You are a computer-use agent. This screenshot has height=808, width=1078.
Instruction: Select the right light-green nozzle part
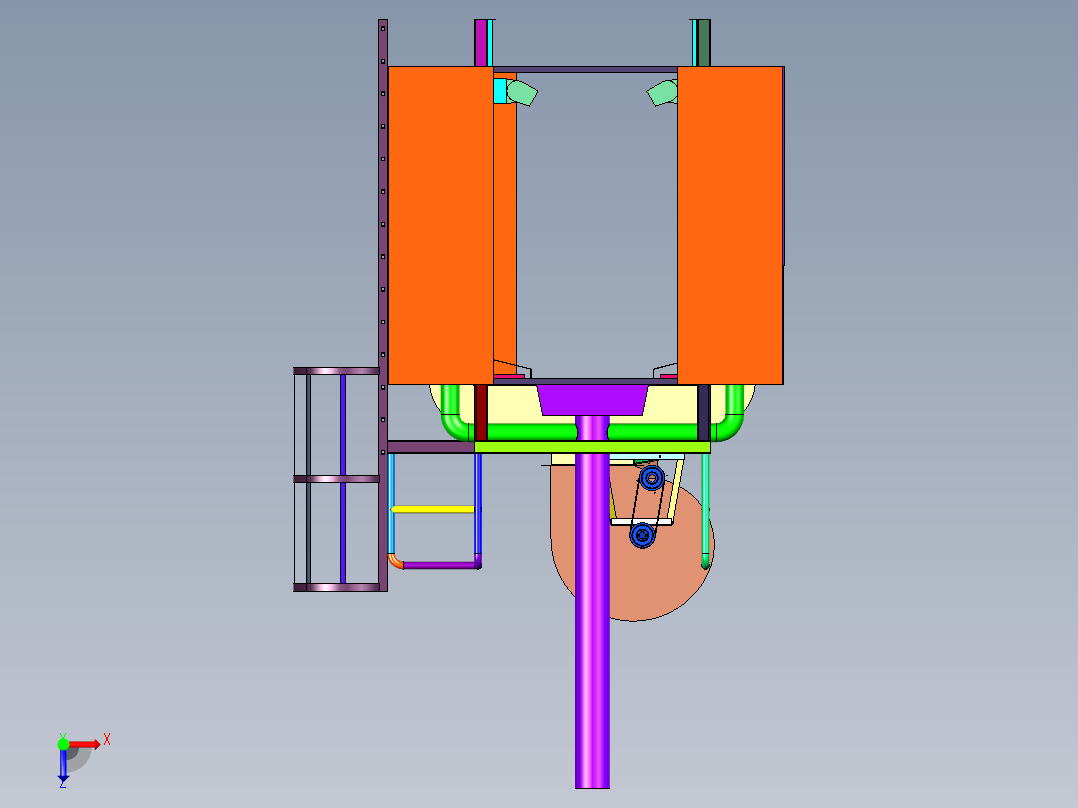click(663, 93)
